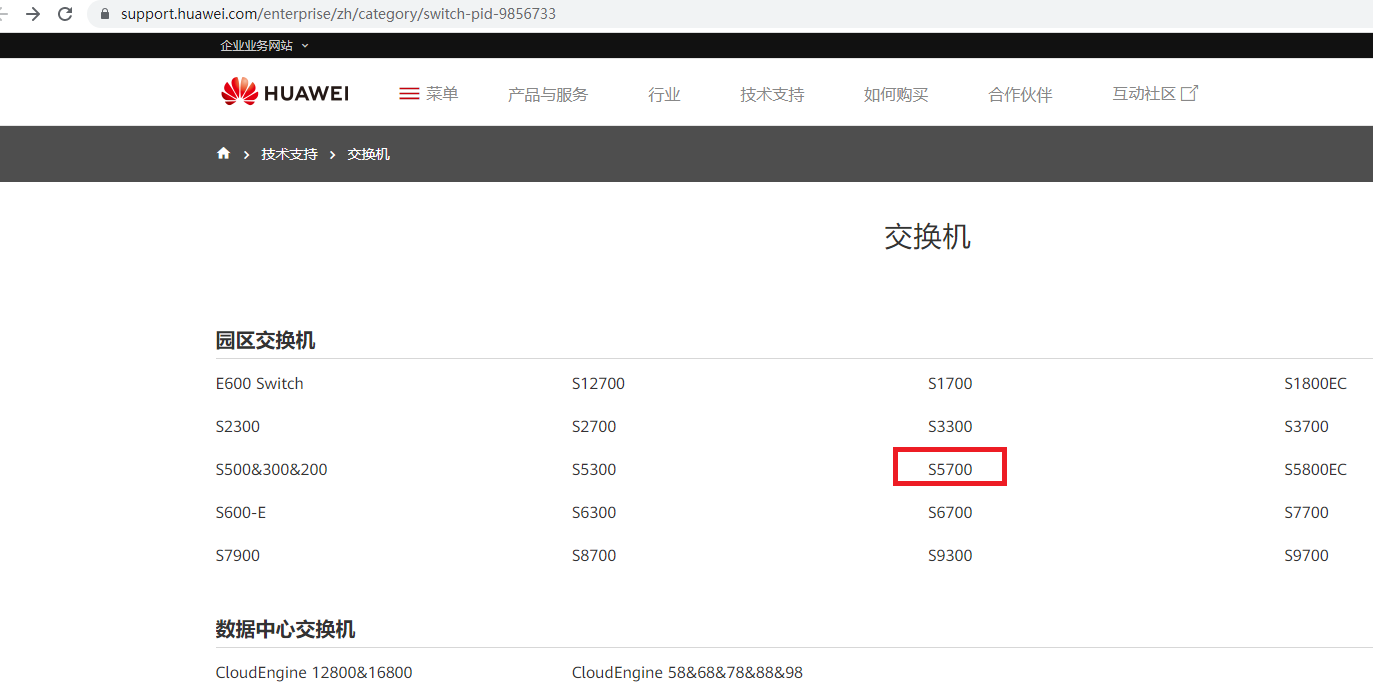Open the Huawei logo homepage link
This screenshot has height=696, width=1373.
[285, 92]
